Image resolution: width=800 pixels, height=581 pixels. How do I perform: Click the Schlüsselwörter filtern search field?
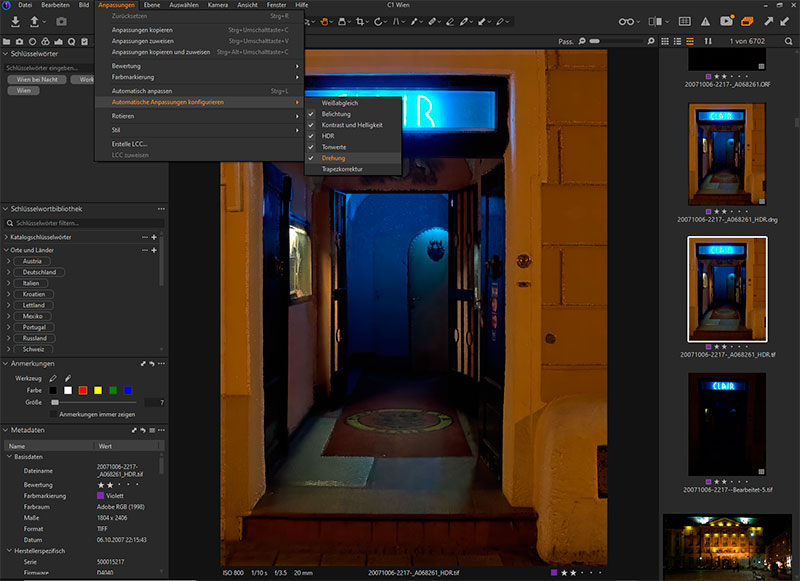pos(85,223)
